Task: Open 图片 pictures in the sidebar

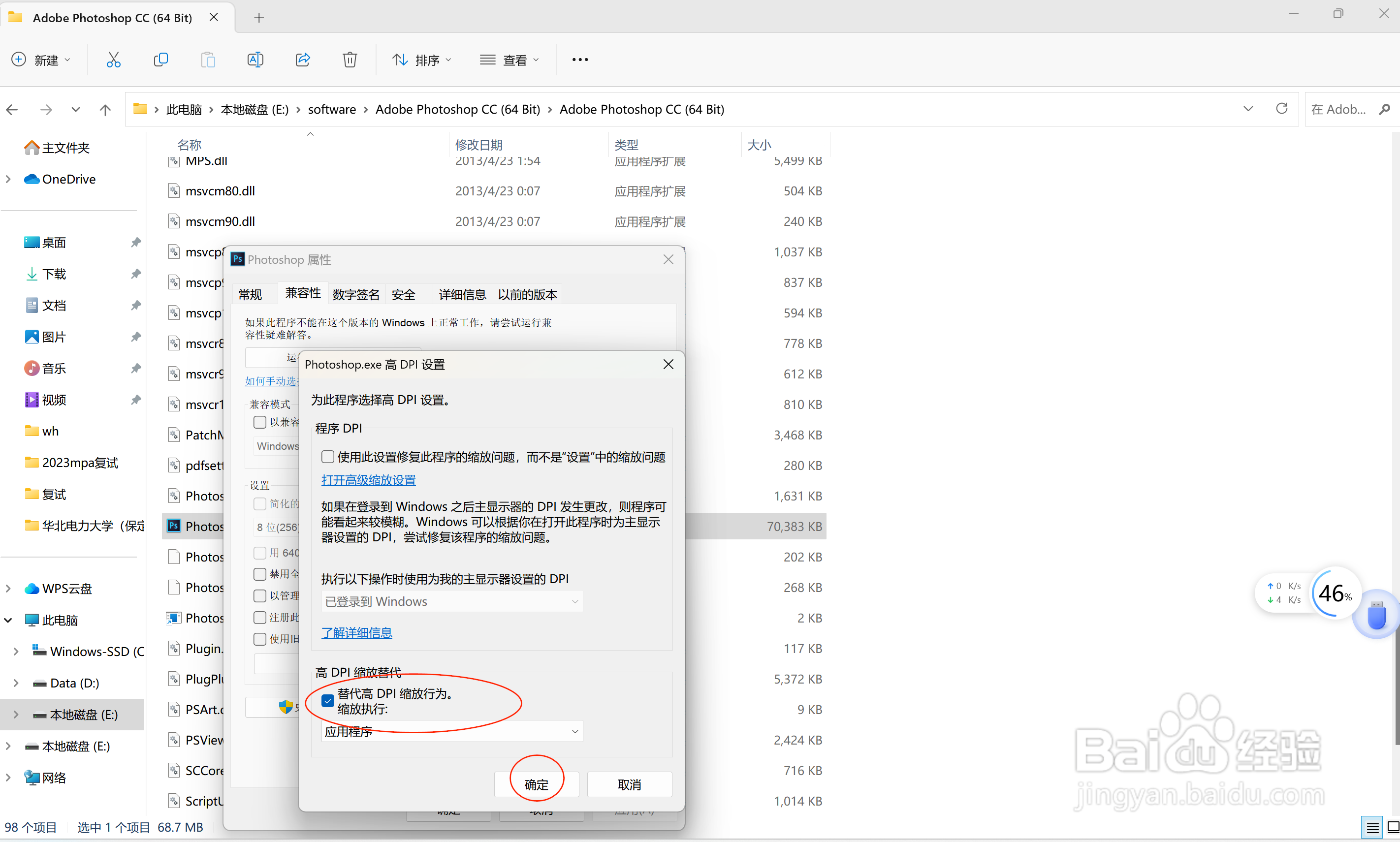Action: click(45, 337)
